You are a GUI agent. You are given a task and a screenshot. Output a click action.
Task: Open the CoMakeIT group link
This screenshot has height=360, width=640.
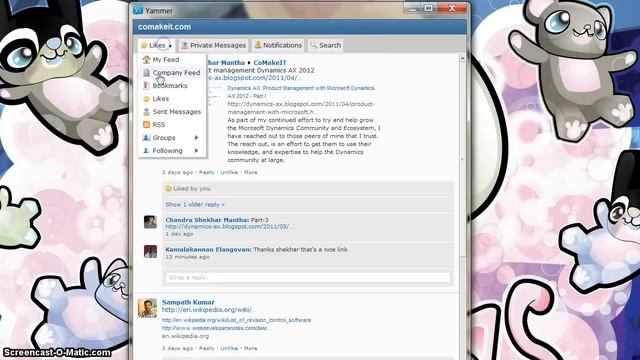[270, 63]
